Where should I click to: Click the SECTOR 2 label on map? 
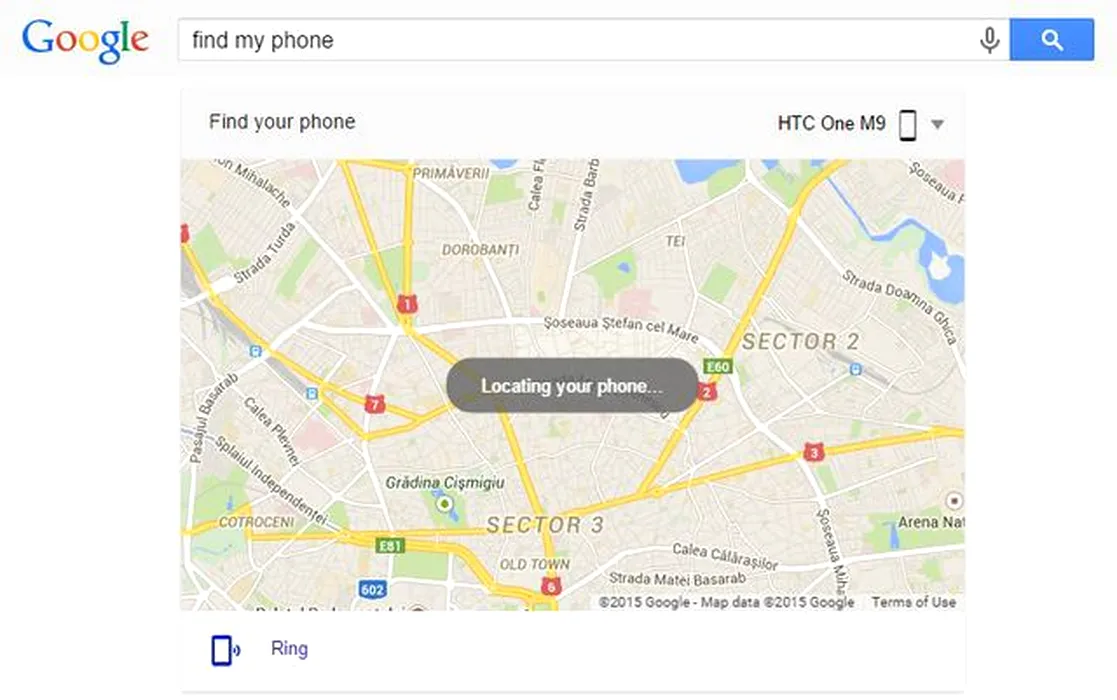(x=800, y=342)
